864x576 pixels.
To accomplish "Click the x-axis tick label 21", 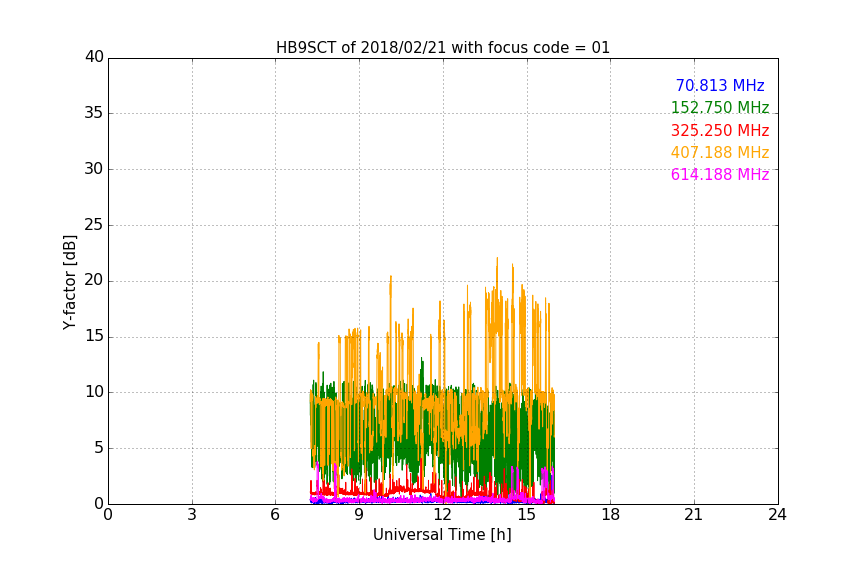I will 693,515.
